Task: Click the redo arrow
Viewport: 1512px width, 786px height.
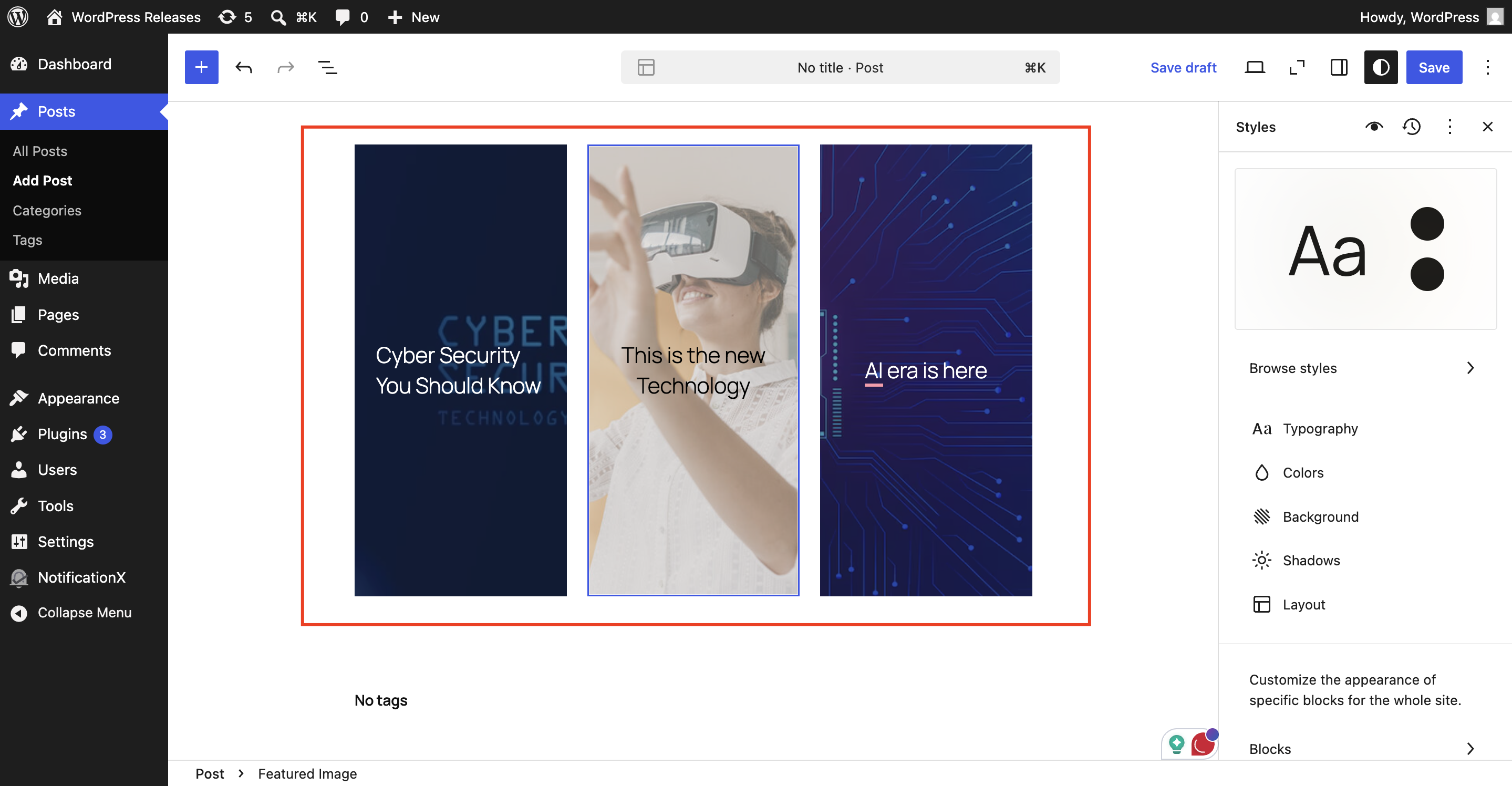Action: (x=286, y=67)
